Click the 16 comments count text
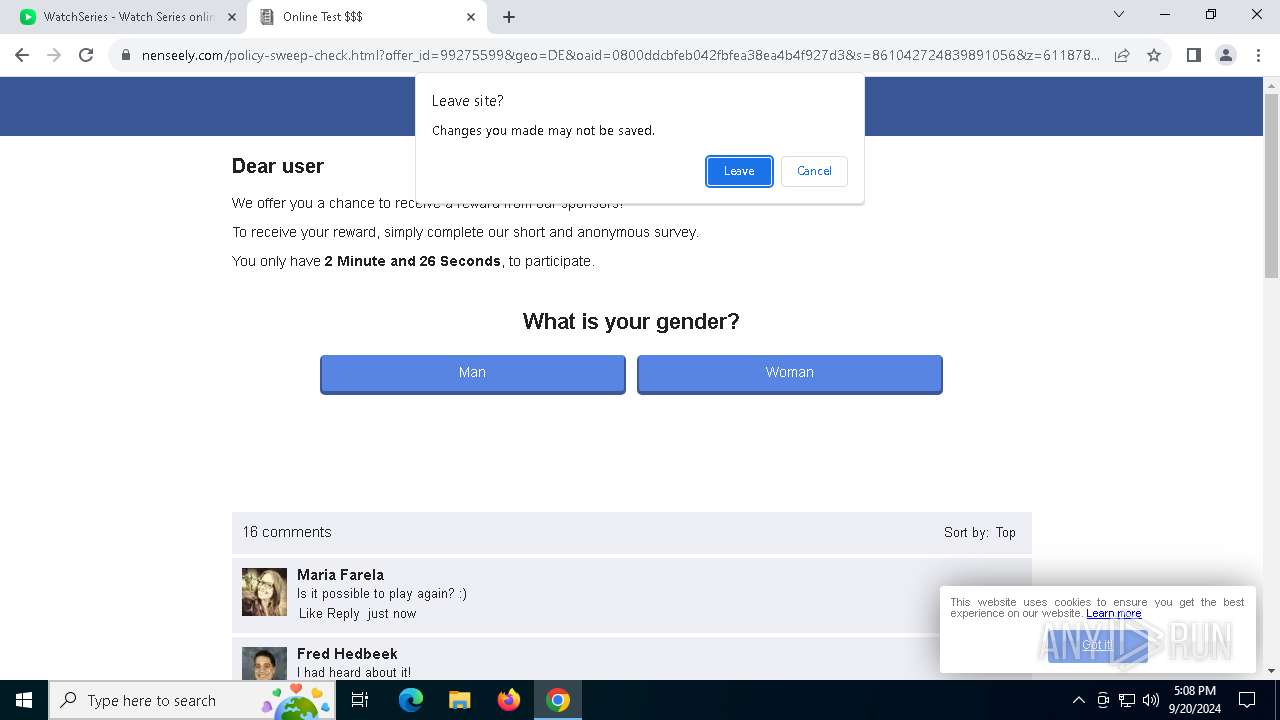This screenshot has width=1280, height=720. 287,533
